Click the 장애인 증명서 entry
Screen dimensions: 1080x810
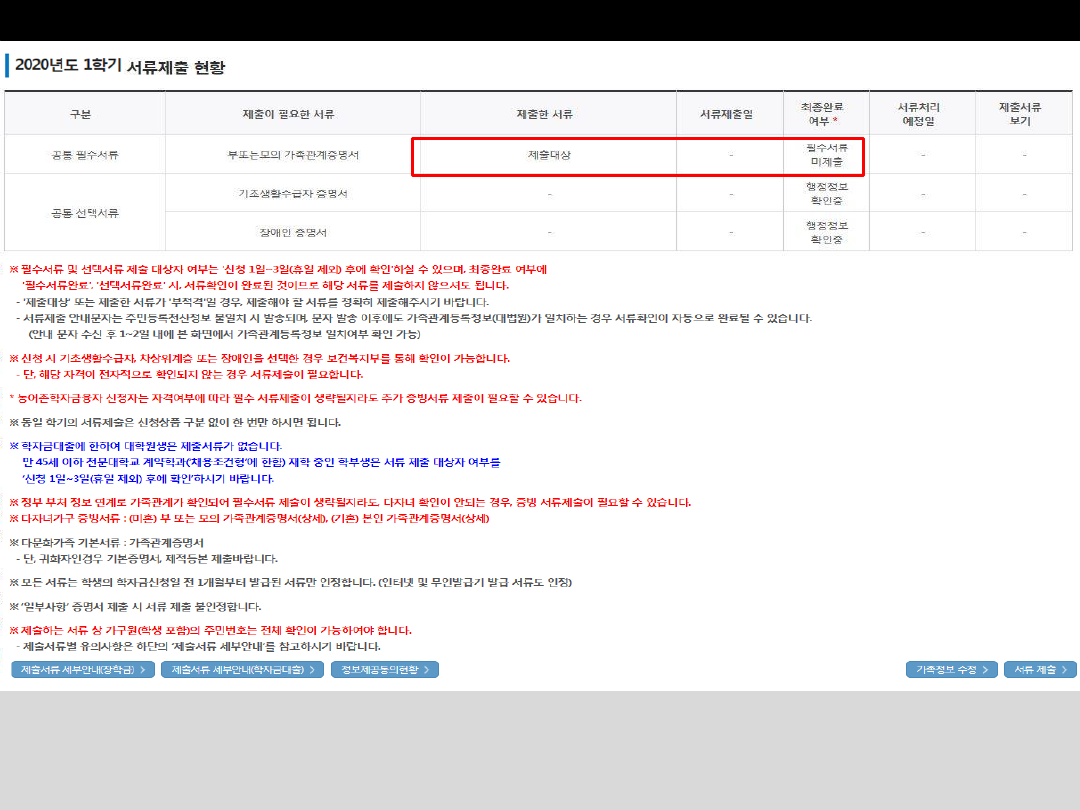[x=293, y=232]
